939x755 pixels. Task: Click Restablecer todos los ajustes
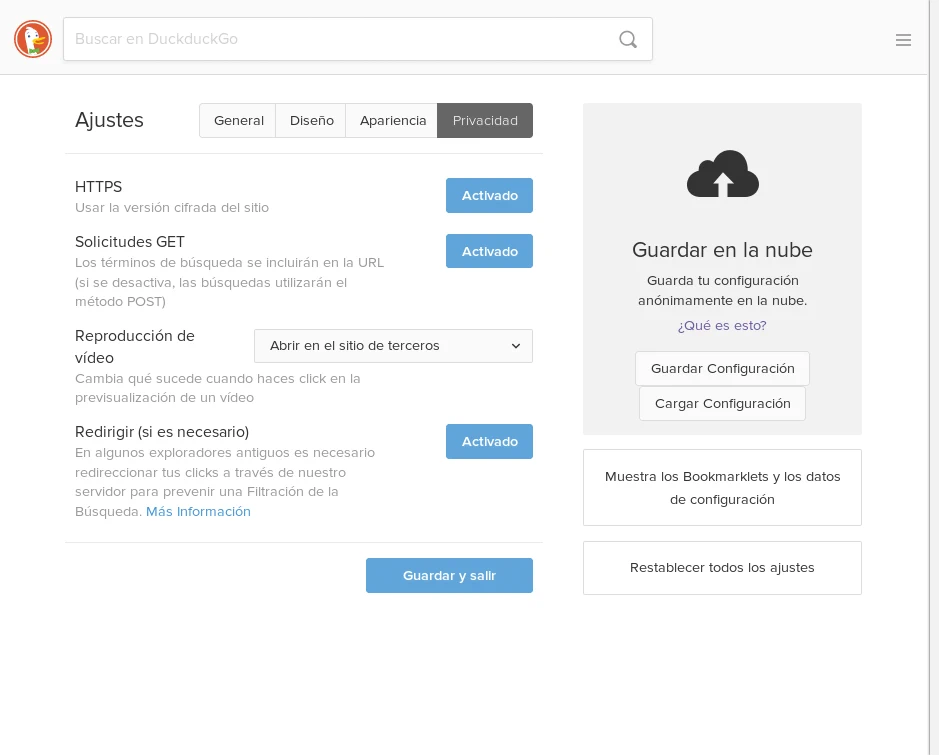click(722, 568)
